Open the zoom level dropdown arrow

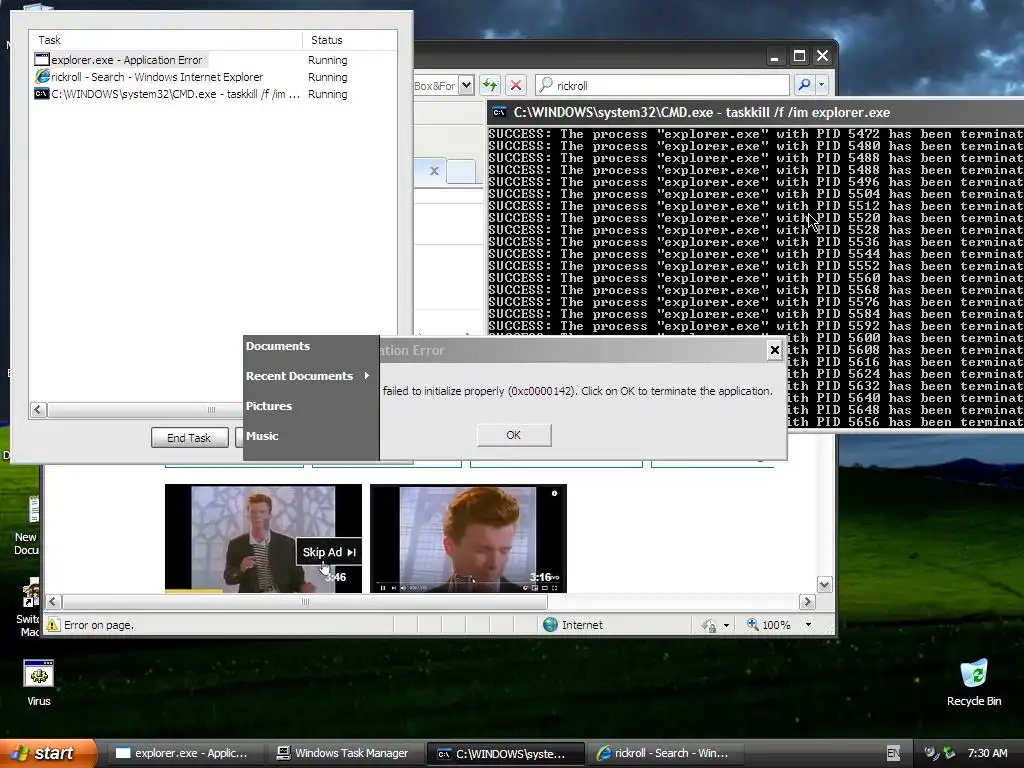point(808,625)
